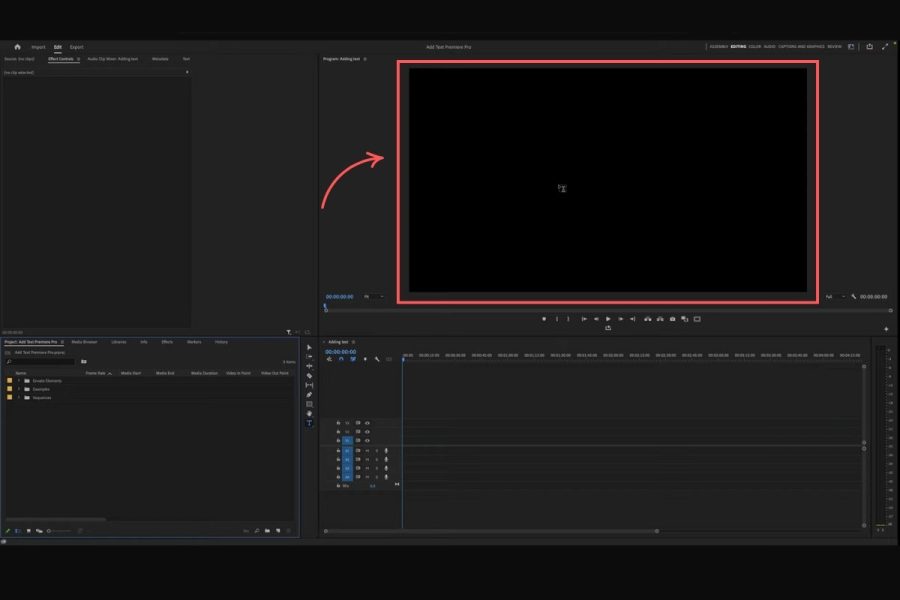The image size is (900, 600).
Task: Click the filter funnel icon in Effect Controls
Action: [289, 332]
